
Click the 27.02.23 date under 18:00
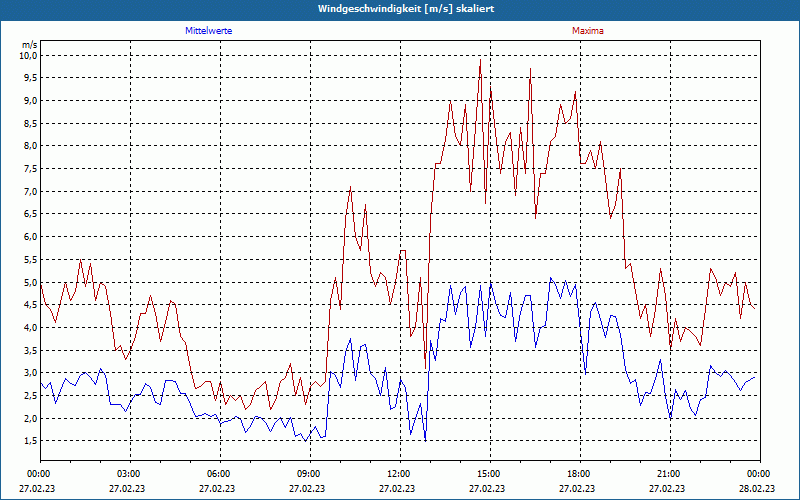(577, 488)
